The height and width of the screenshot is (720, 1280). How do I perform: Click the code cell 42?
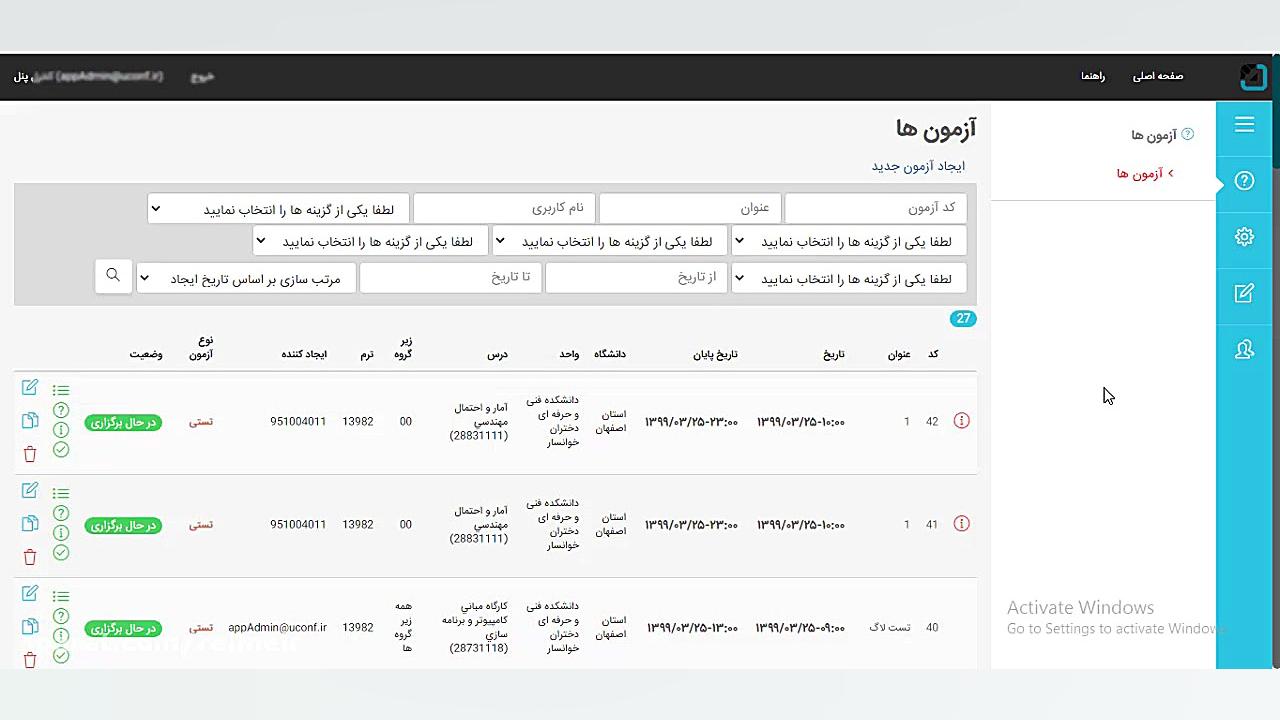pyautogui.click(x=932, y=421)
